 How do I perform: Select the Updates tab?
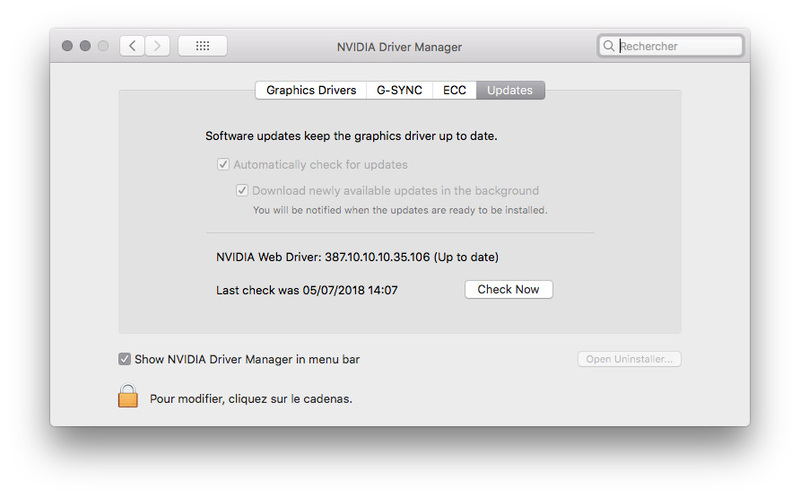510,90
